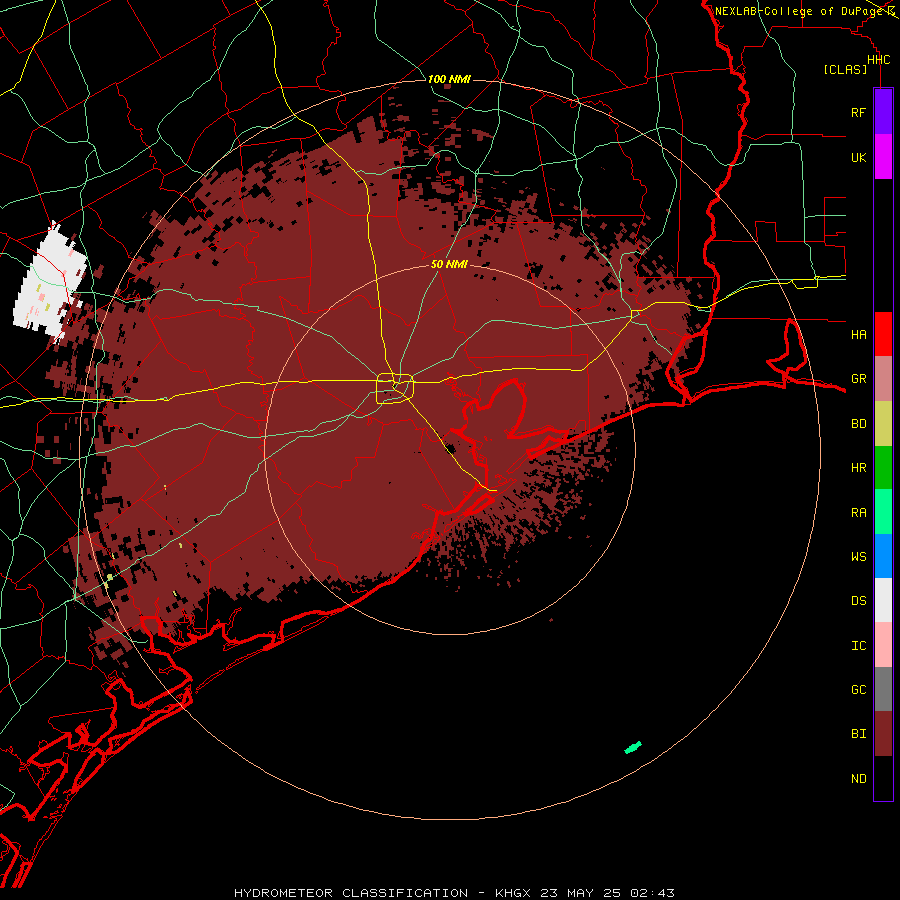The image size is (900, 900).
Task: Select the DS white legend swatch
Action: coord(883,600)
